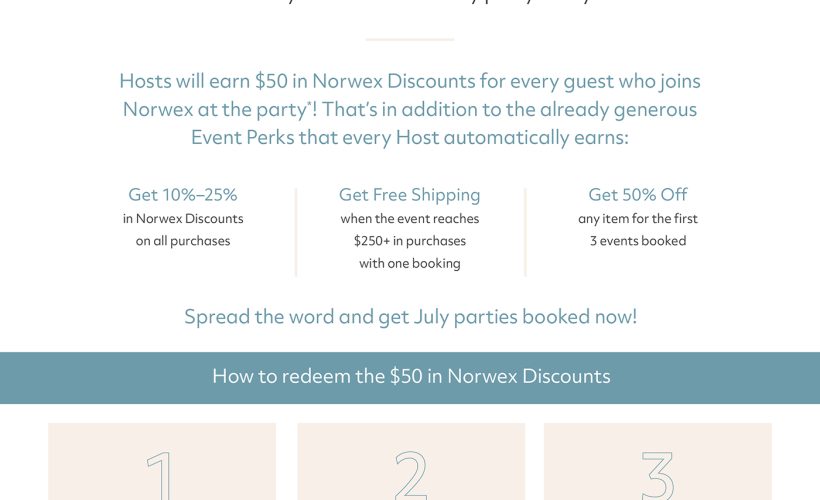Click the Hosts will earn $50 paragraph
The image size is (820, 500).
(410, 109)
